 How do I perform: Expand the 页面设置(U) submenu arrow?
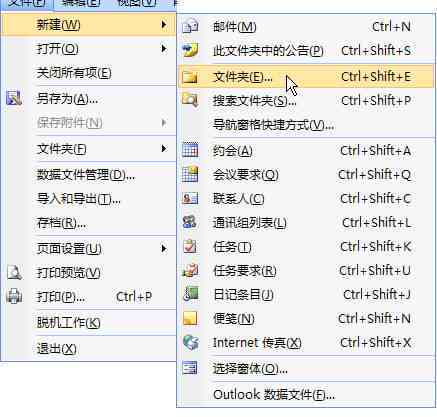(164, 248)
